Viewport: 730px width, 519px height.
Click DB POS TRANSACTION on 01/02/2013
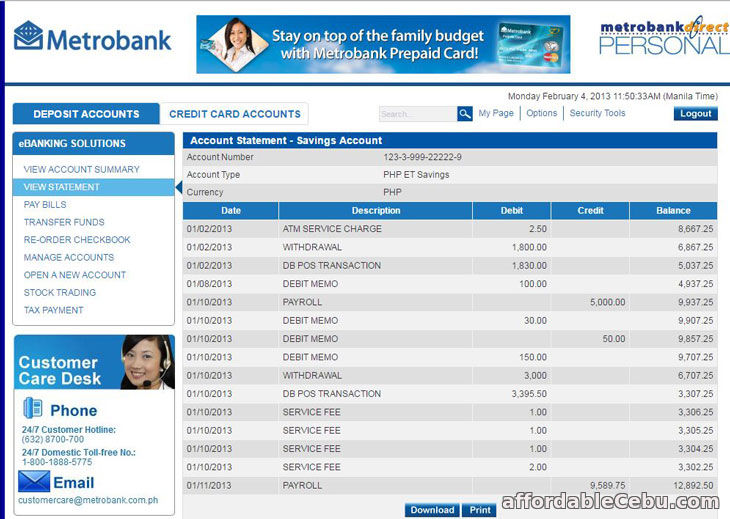pos(331,266)
